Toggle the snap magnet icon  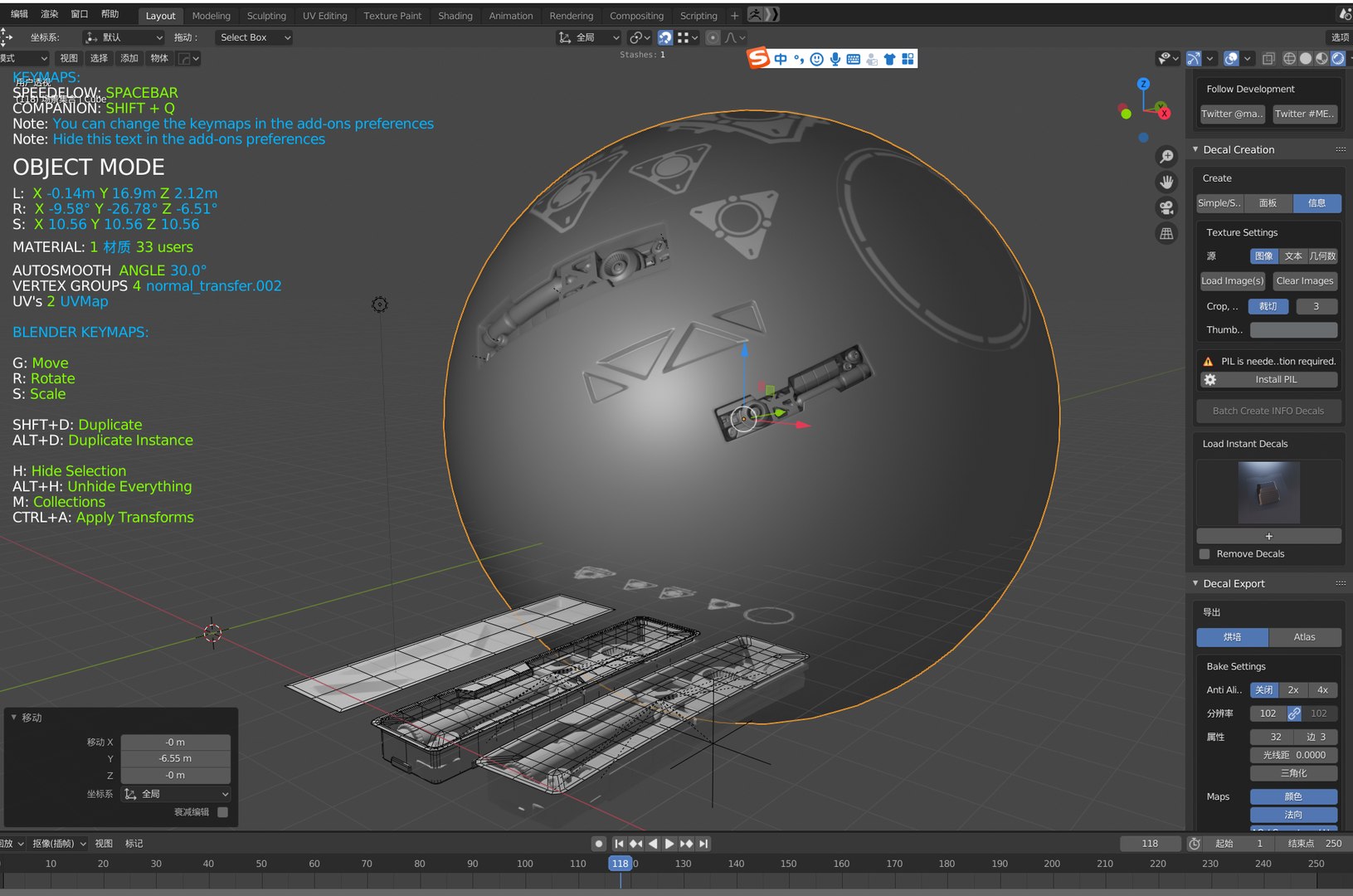click(665, 37)
